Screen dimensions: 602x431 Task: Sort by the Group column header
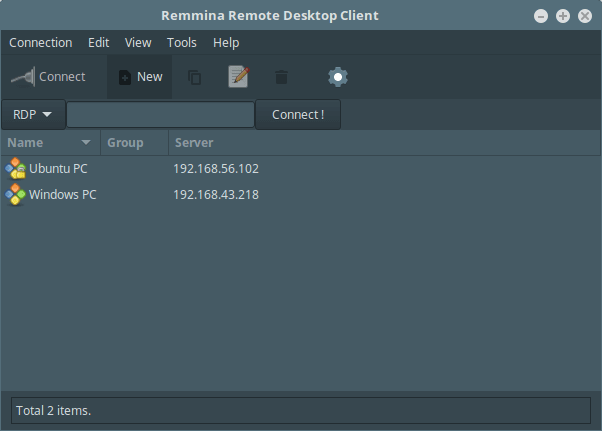point(125,143)
